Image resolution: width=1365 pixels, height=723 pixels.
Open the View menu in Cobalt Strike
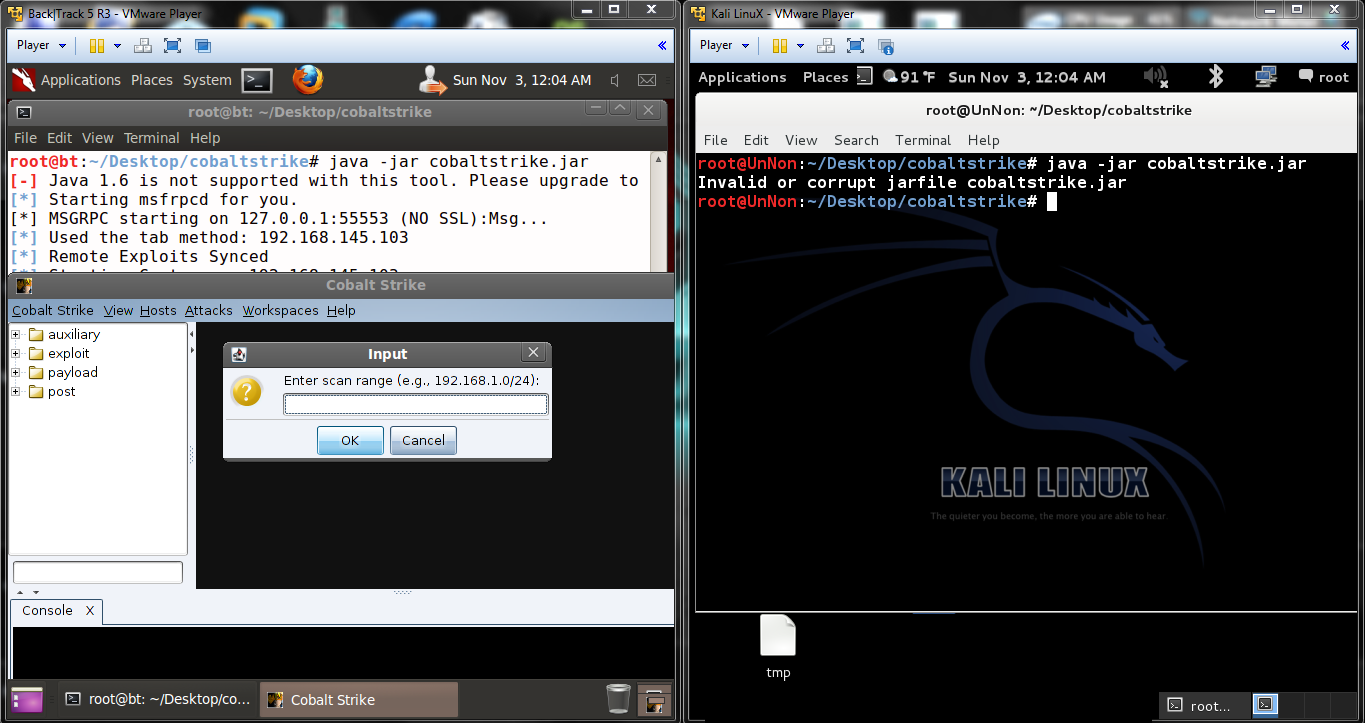[119, 311]
